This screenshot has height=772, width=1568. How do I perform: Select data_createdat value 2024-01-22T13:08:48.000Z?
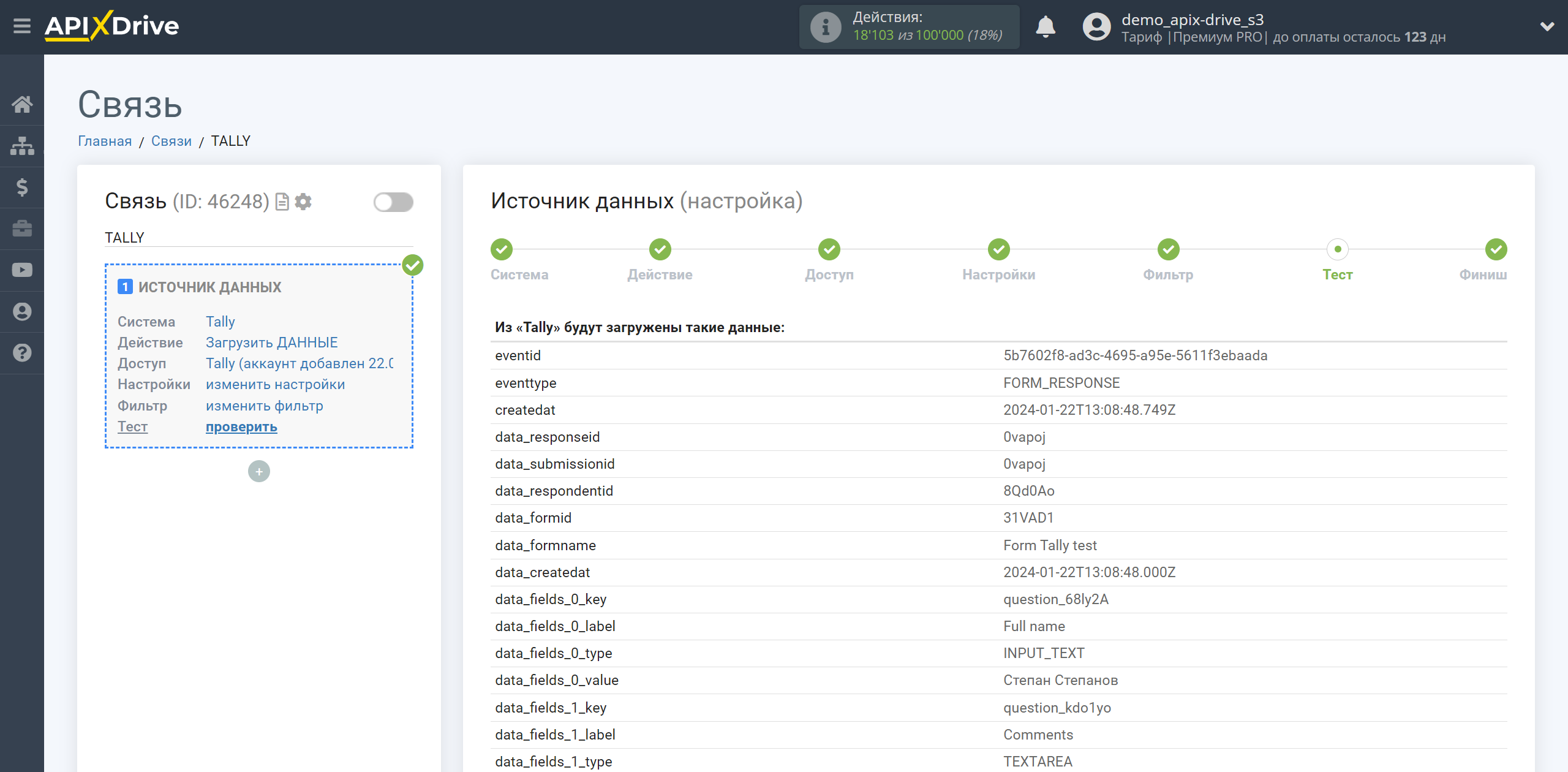click(1089, 572)
